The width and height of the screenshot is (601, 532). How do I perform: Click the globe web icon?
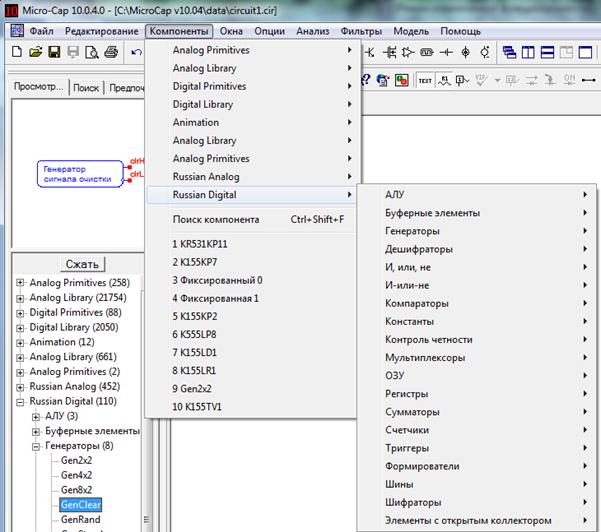[x=383, y=80]
